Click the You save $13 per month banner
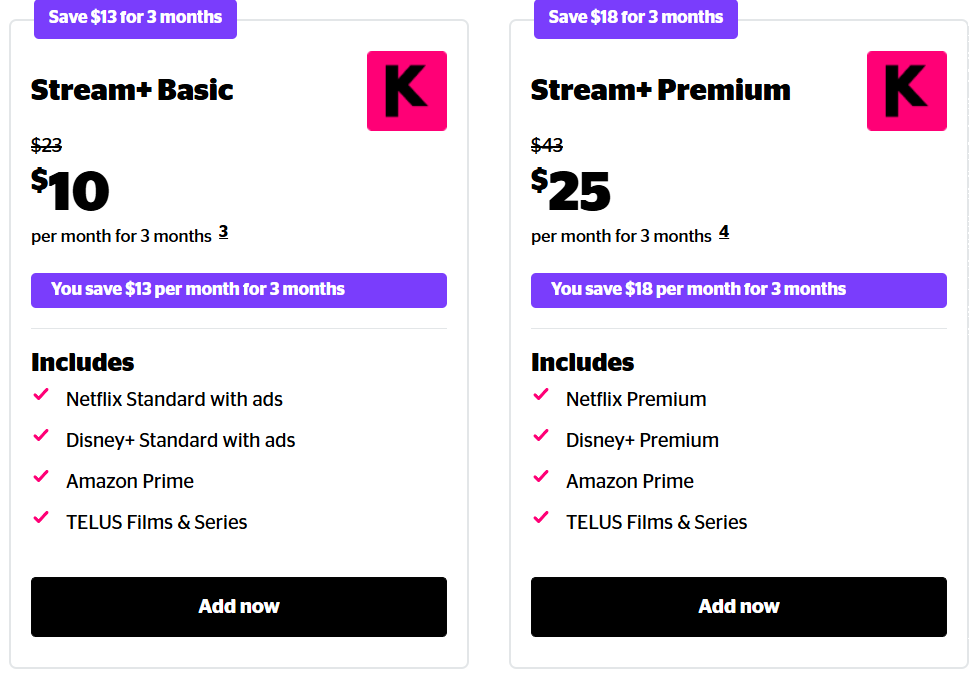 [x=239, y=290]
